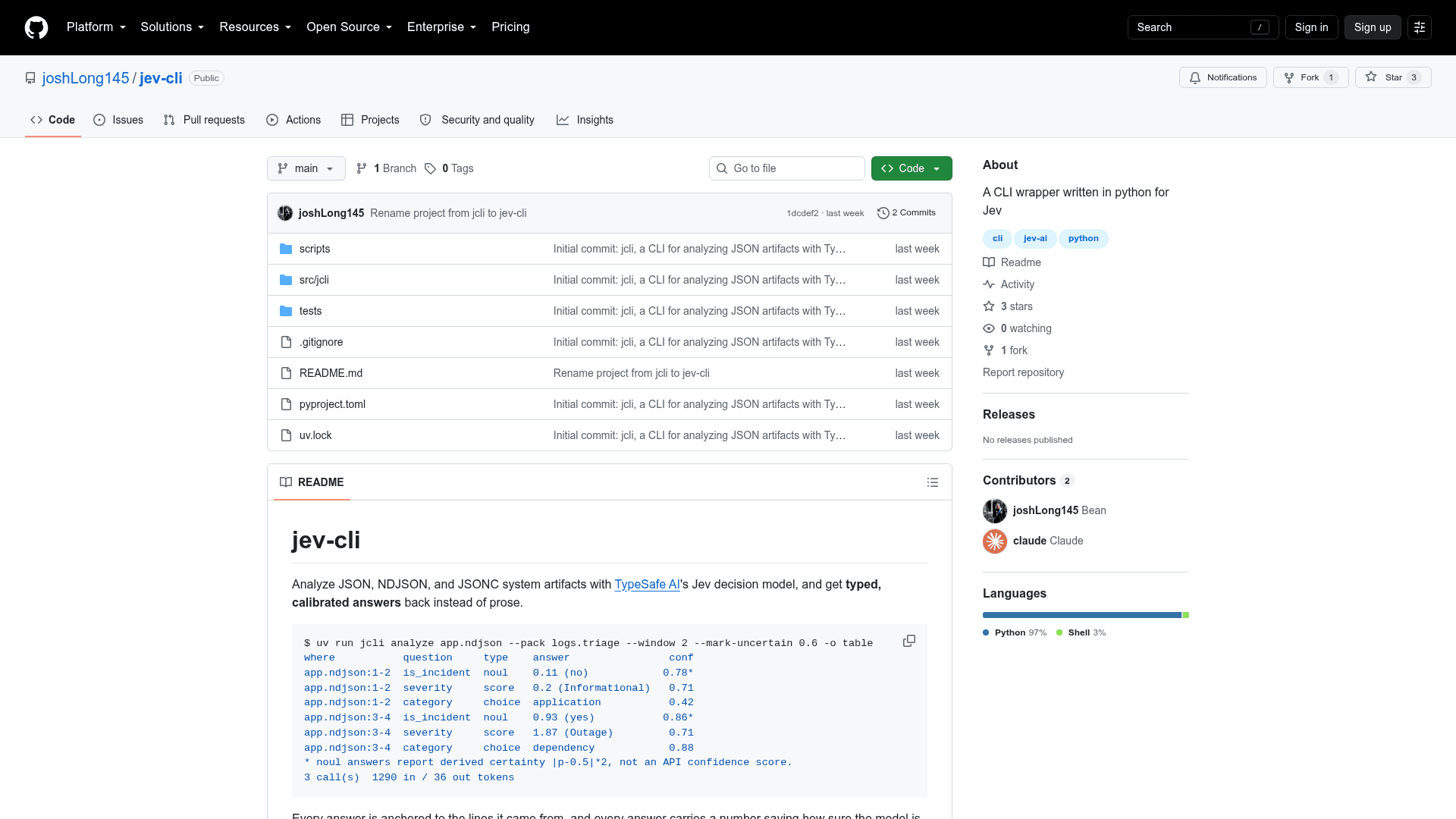Click the repository icon beside joshLong145

coord(30,78)
